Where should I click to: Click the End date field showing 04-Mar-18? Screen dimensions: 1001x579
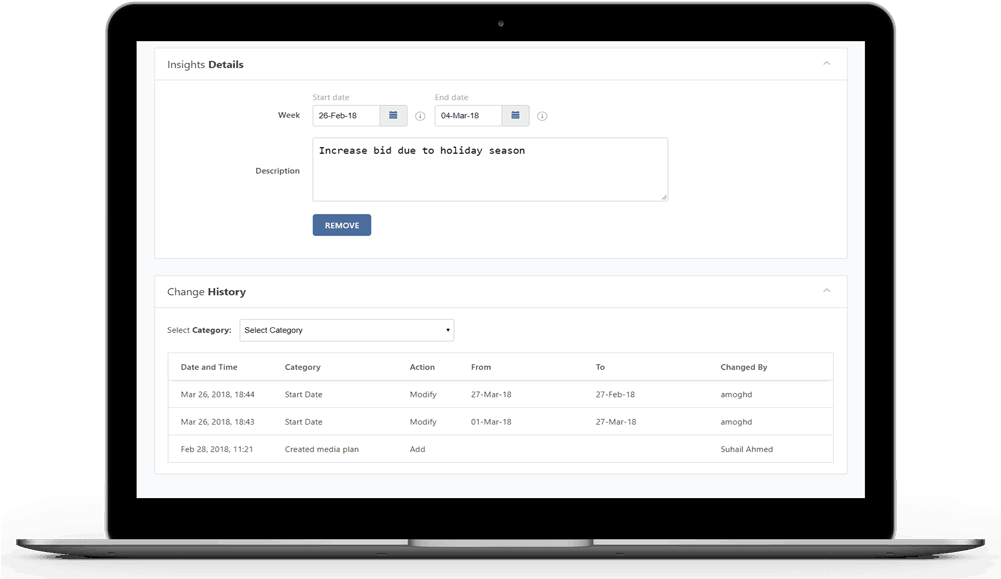tap(469, 116)
